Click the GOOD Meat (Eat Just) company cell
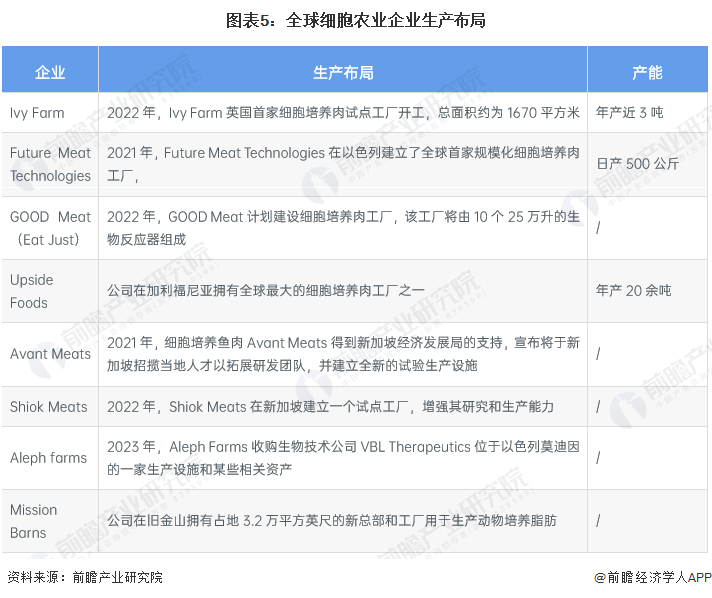Viewport: 712px width, 598px height. 50,228
